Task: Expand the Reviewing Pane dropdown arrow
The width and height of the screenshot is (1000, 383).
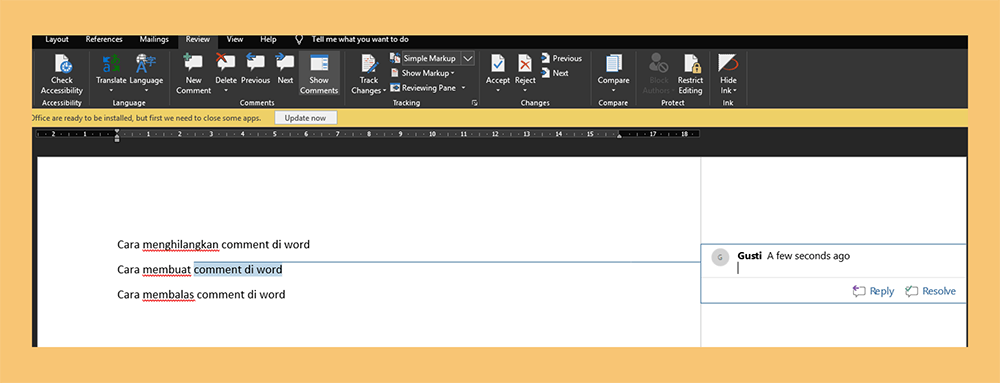Action: click(464, 88)
